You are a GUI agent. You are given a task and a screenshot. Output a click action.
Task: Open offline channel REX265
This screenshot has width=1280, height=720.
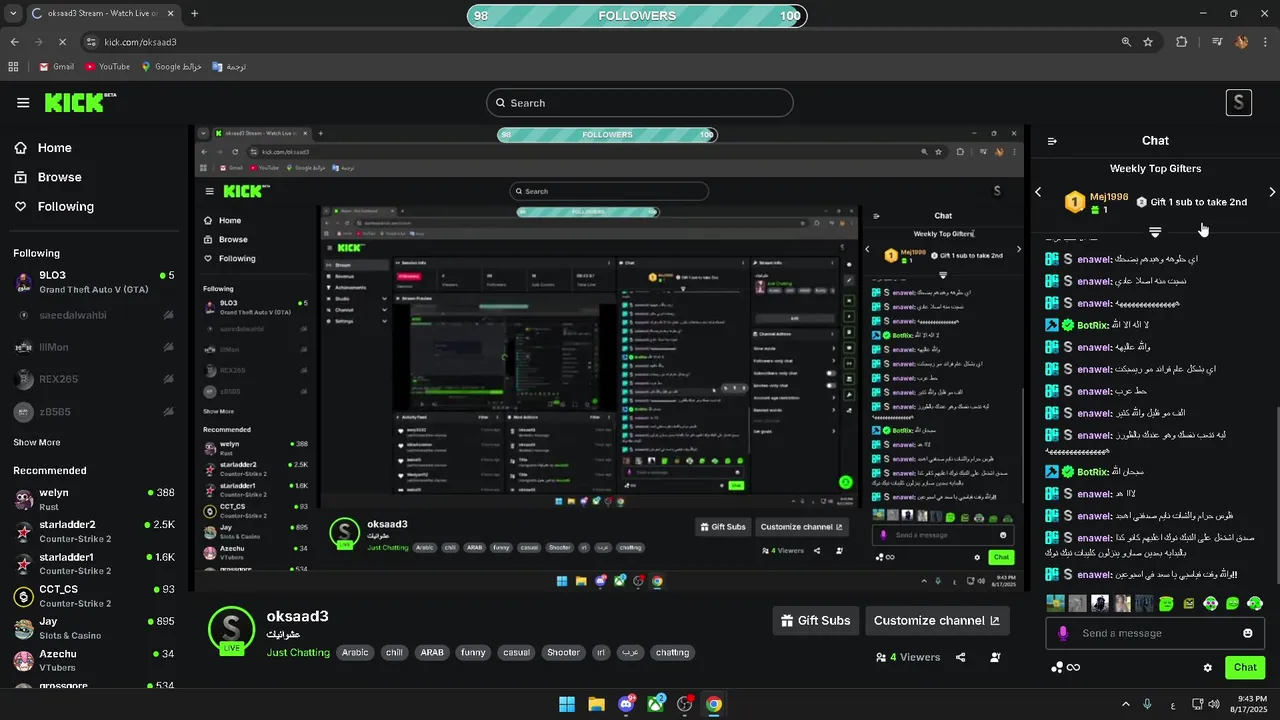coord(94,379)
